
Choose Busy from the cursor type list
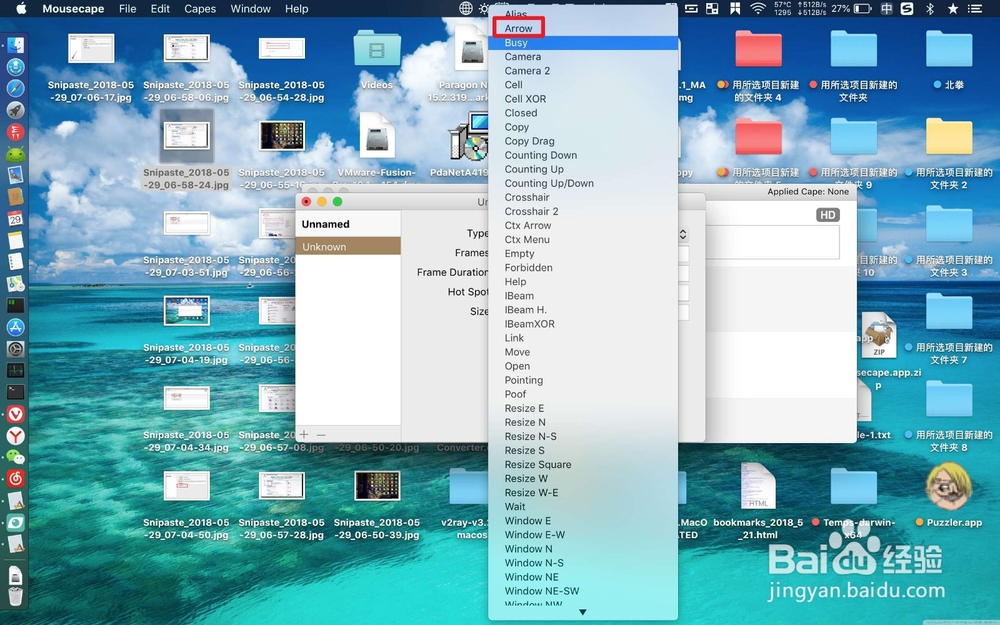(582, 42)
